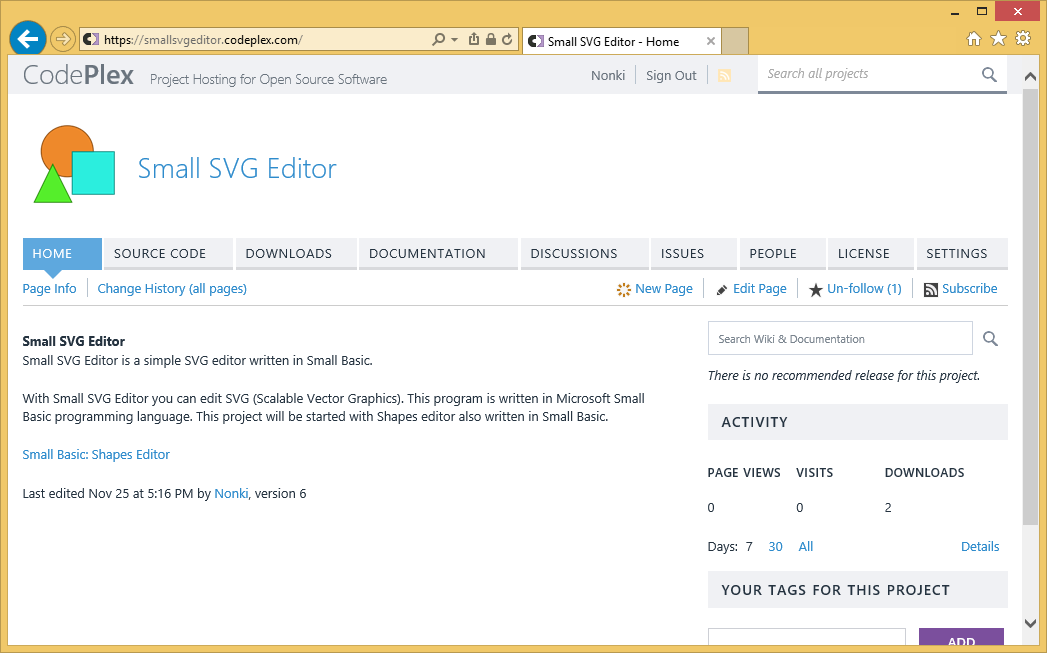Viewport: 1047px width, 653px height.
Task: Go to the DOCUMENTATION tab
Action: (438, 254)
